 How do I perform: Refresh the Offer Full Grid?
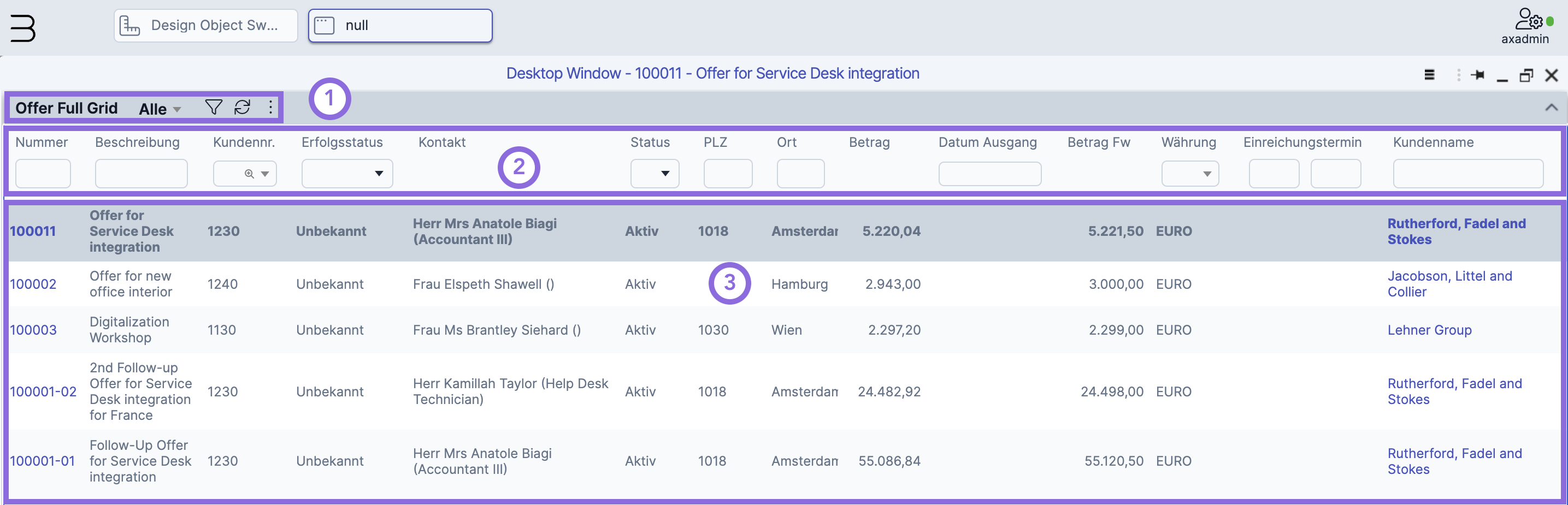242,107
